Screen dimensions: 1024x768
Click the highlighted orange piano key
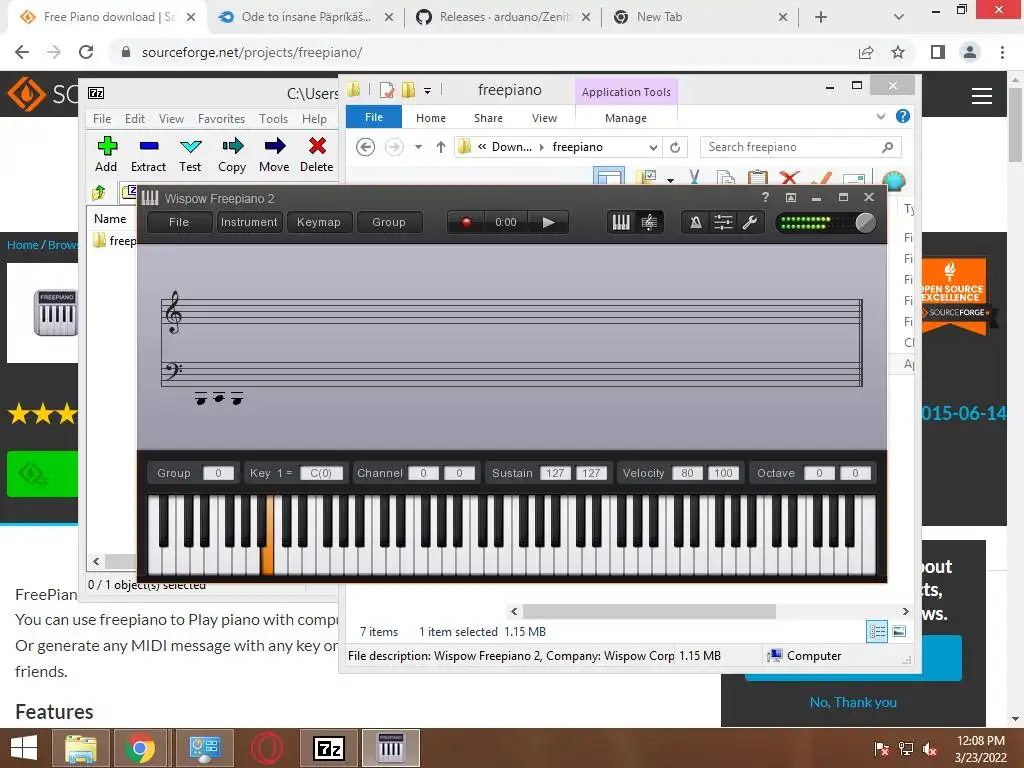267,560
